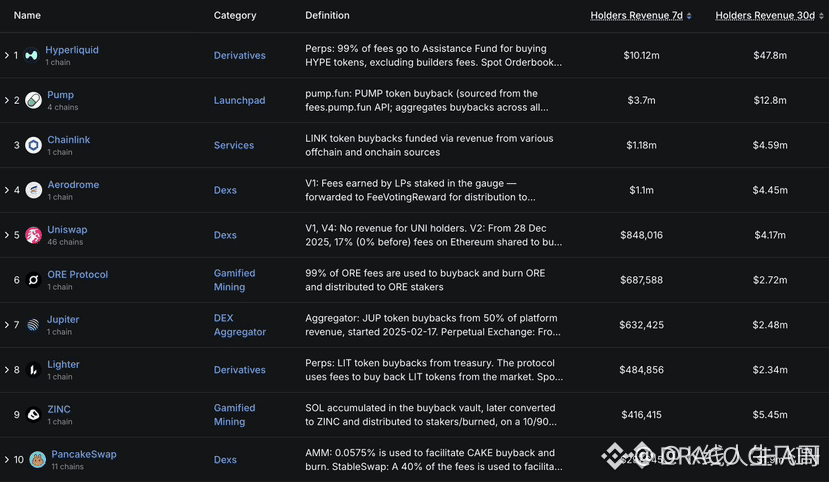Open the PancakeSwap protocol link
Viewport: 829px width, 482px height.
(84, 454)
